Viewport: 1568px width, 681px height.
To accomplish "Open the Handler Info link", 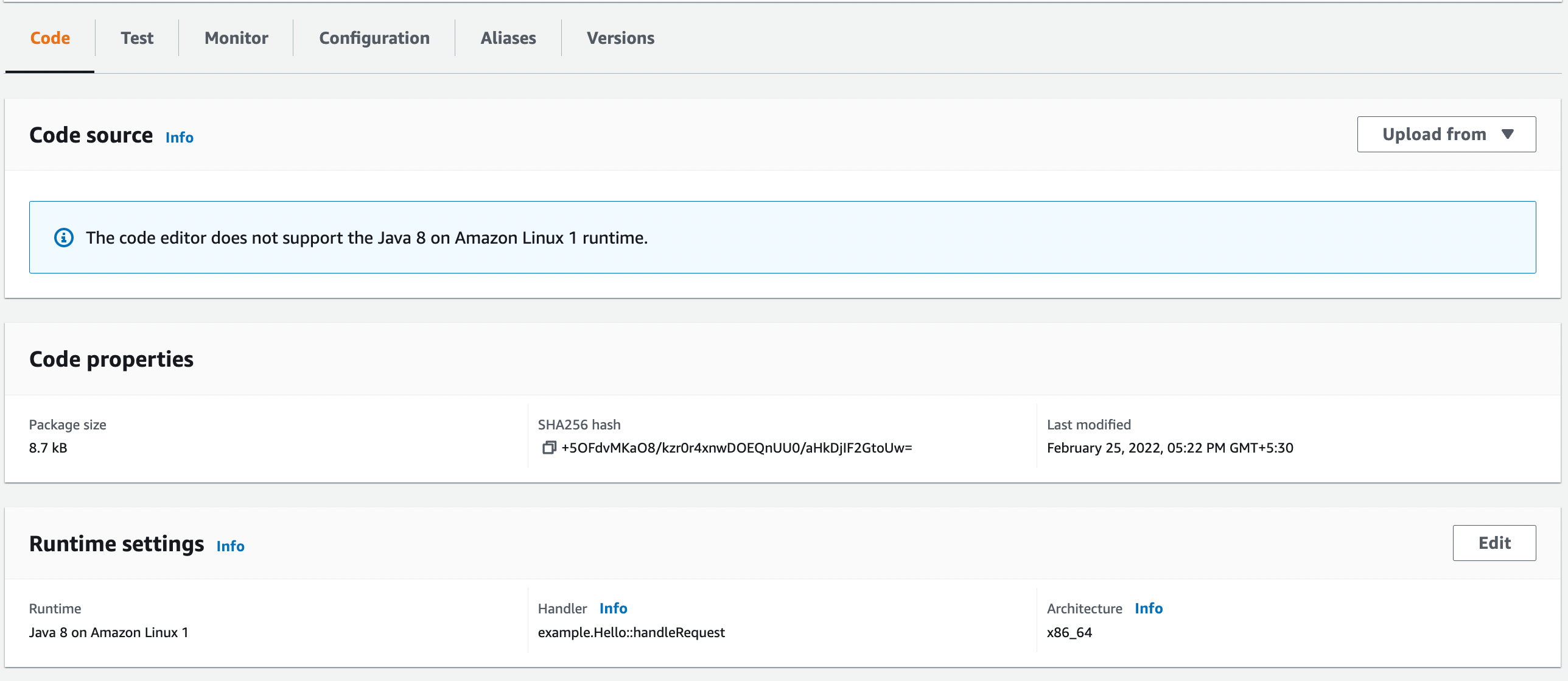I will click(613, 608).
